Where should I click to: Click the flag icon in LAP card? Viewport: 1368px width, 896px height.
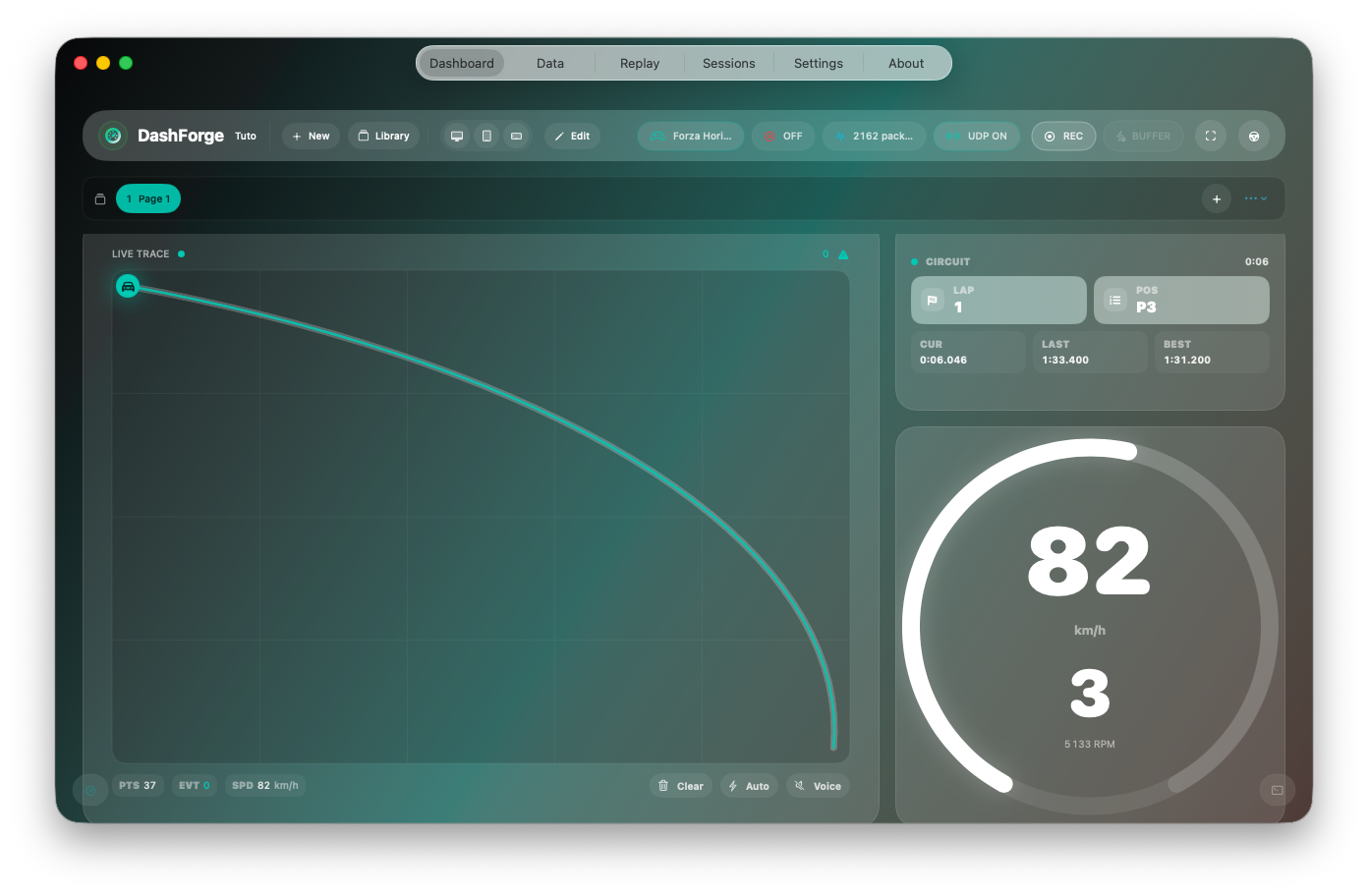[x=933, y=300]
